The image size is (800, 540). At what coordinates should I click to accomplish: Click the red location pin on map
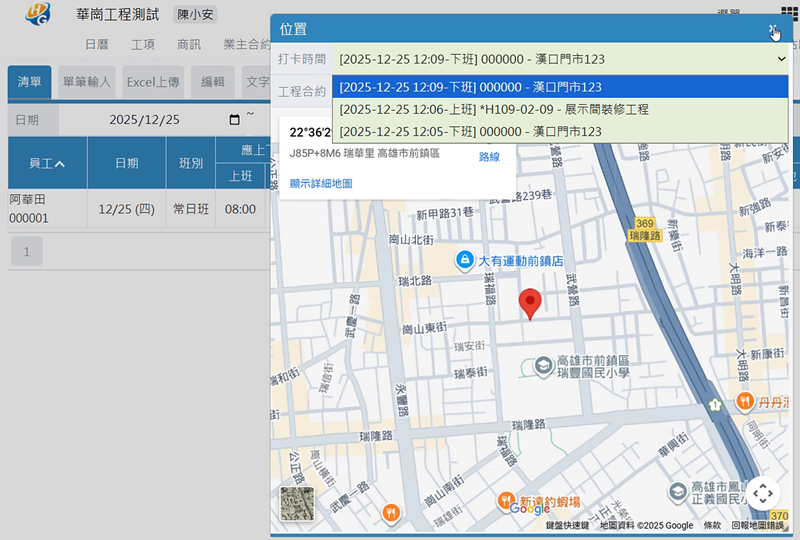pos(530,304)
